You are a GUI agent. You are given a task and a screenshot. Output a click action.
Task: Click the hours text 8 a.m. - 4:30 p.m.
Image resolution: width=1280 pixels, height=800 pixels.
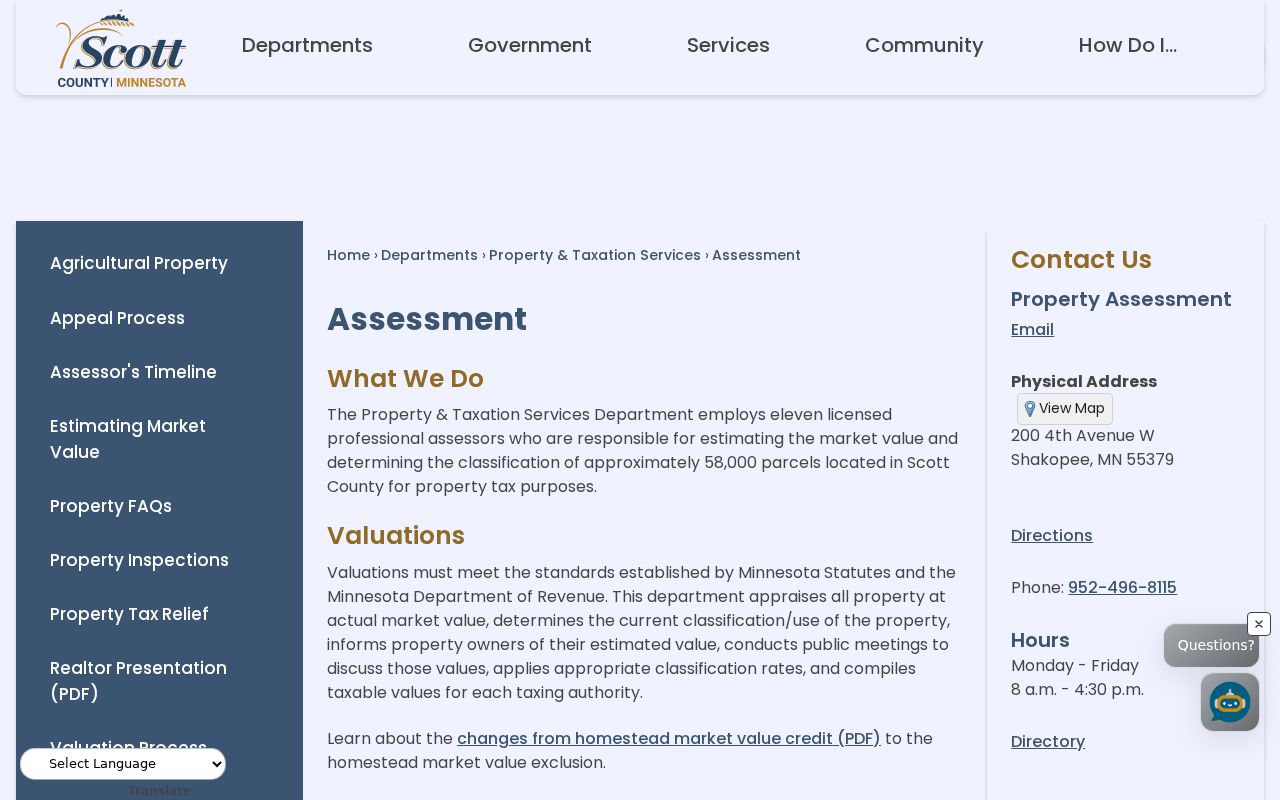tap(1077, 690)
